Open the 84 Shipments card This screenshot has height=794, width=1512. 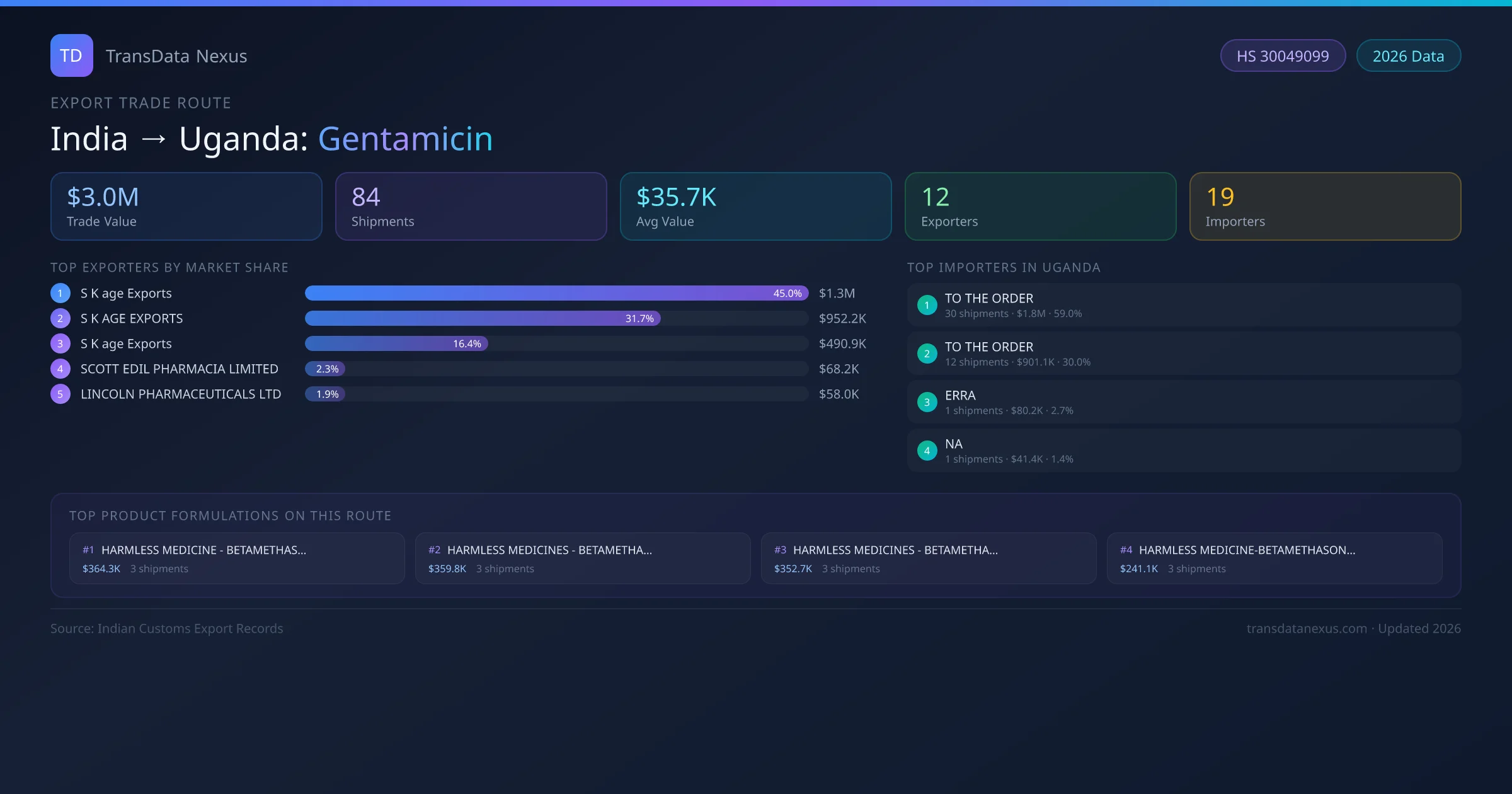point(471,206)
